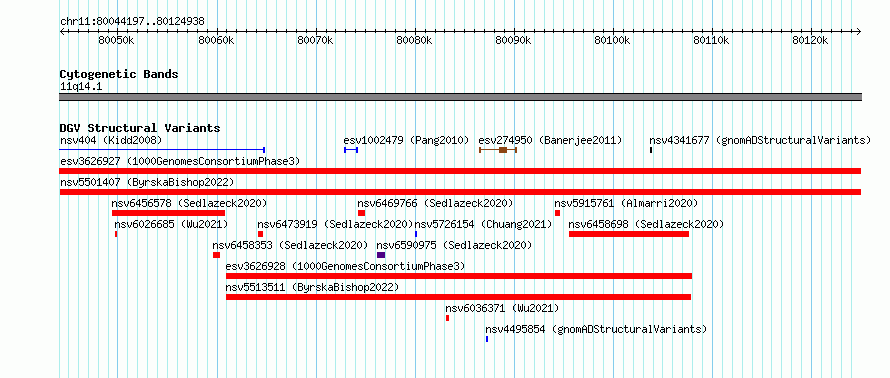890x378 pixels.
Task: Select the red nsv6456578 variant bar
Action: click(169, 213)
